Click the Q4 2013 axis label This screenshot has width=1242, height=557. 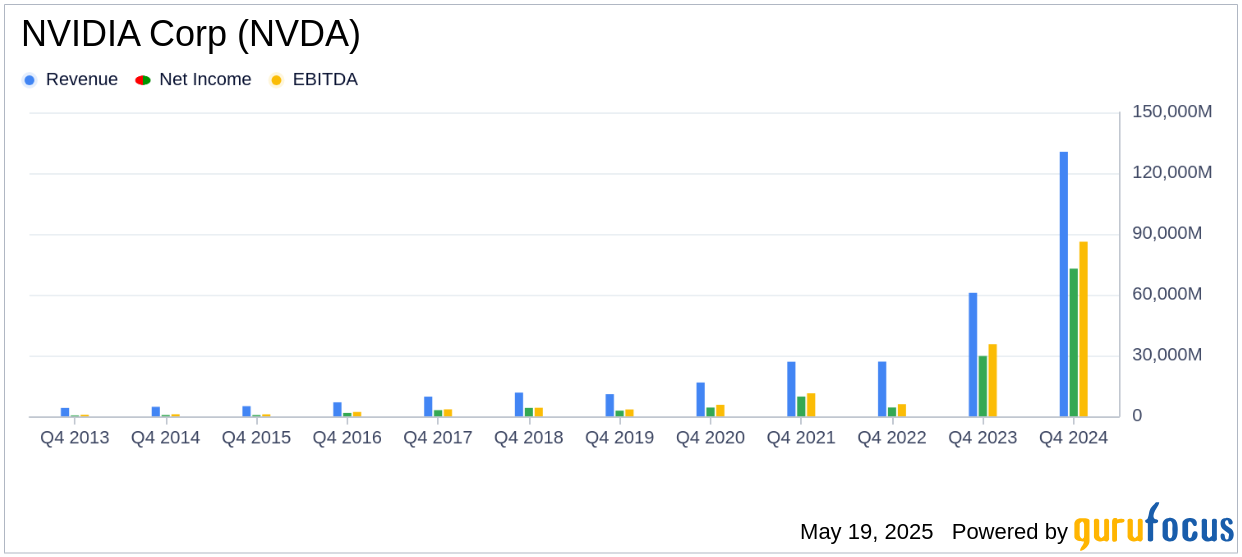pyautogui.click(x=75, y=438)
